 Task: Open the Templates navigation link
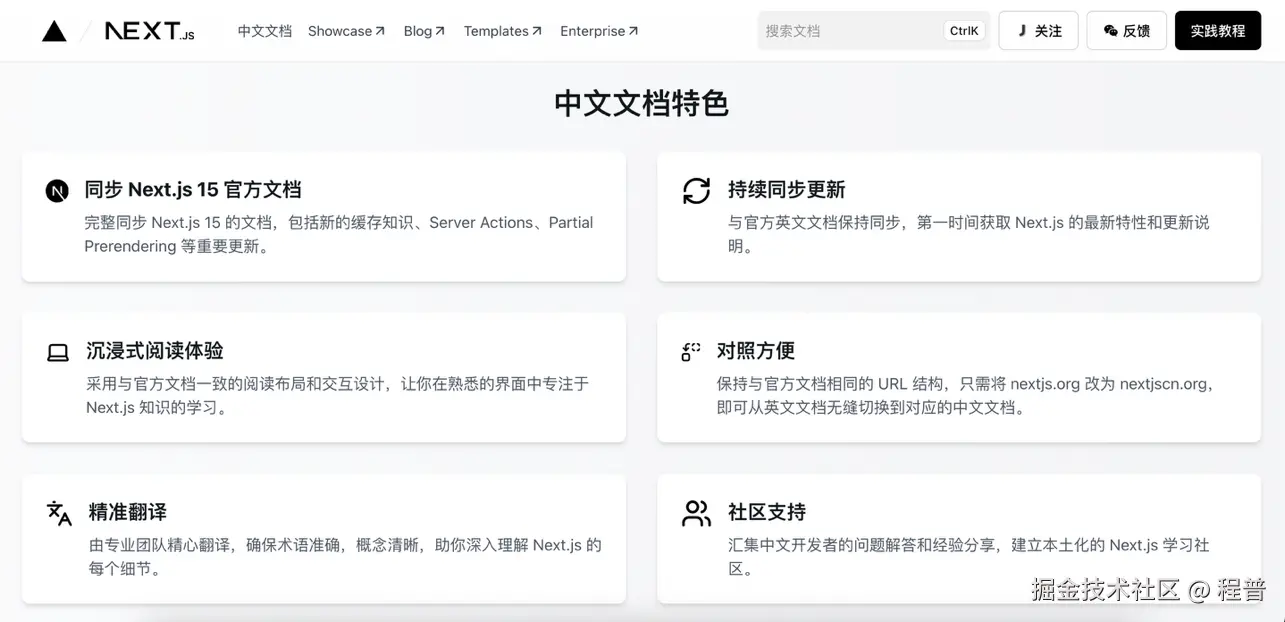[x=502, y=31]
